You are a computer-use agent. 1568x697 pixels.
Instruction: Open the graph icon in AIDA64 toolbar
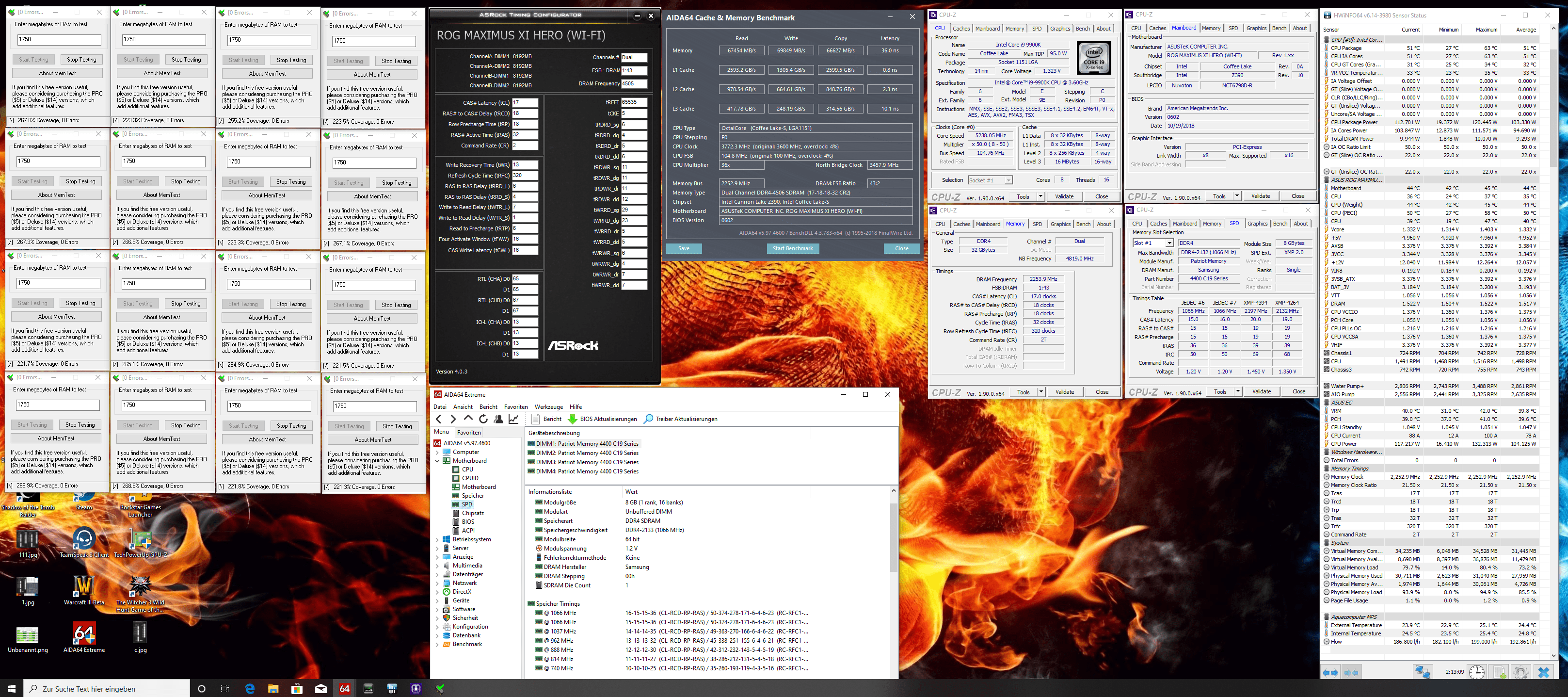pyautogui.click(x=514, y=419)
